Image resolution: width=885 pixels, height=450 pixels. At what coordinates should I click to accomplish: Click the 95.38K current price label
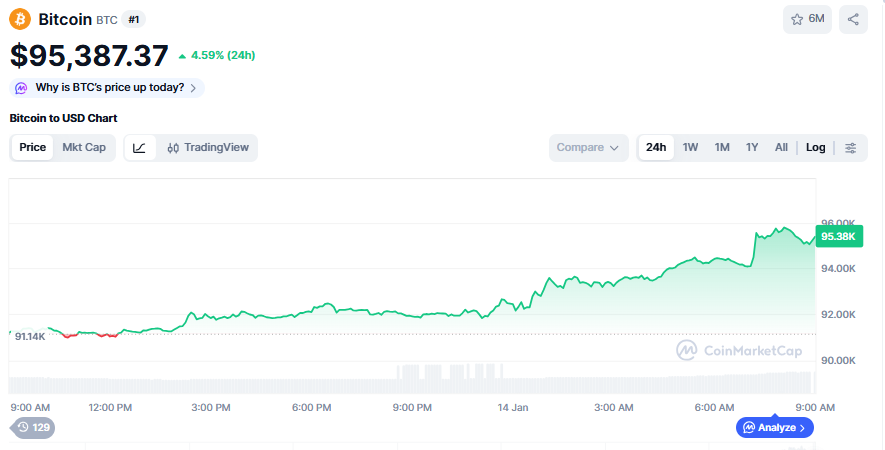click(838, 237)
